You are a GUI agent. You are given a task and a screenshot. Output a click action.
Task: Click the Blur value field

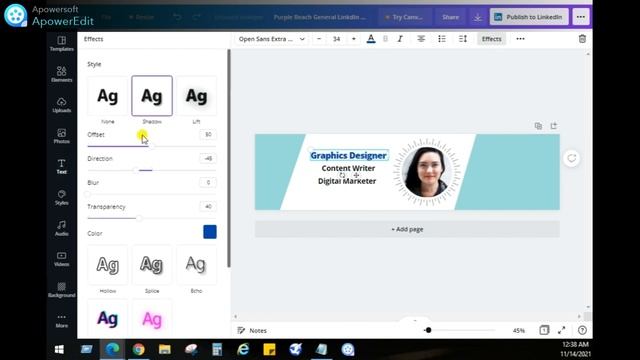(x=208, y=182)
